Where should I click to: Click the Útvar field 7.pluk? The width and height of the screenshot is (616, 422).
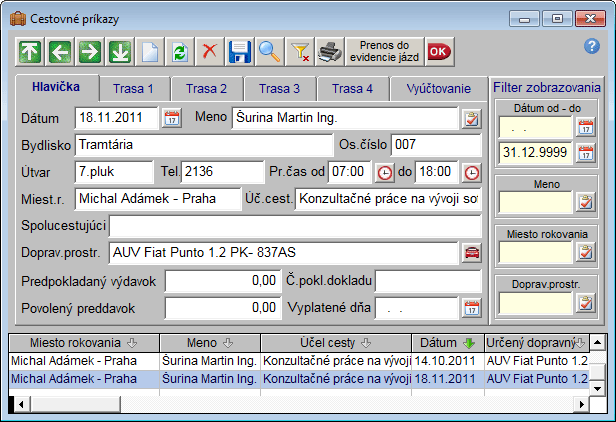(114, 172)
